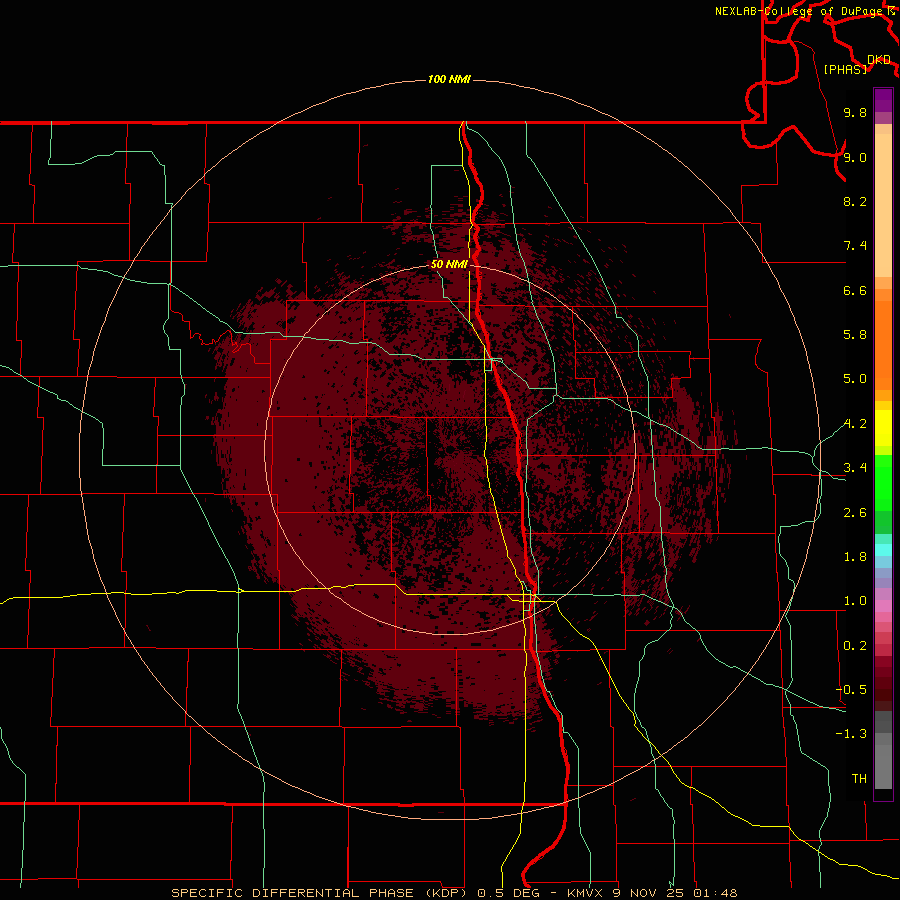900x900 pixels.
Task: Click the 5.8 scale value
Action: coord(855,335)
